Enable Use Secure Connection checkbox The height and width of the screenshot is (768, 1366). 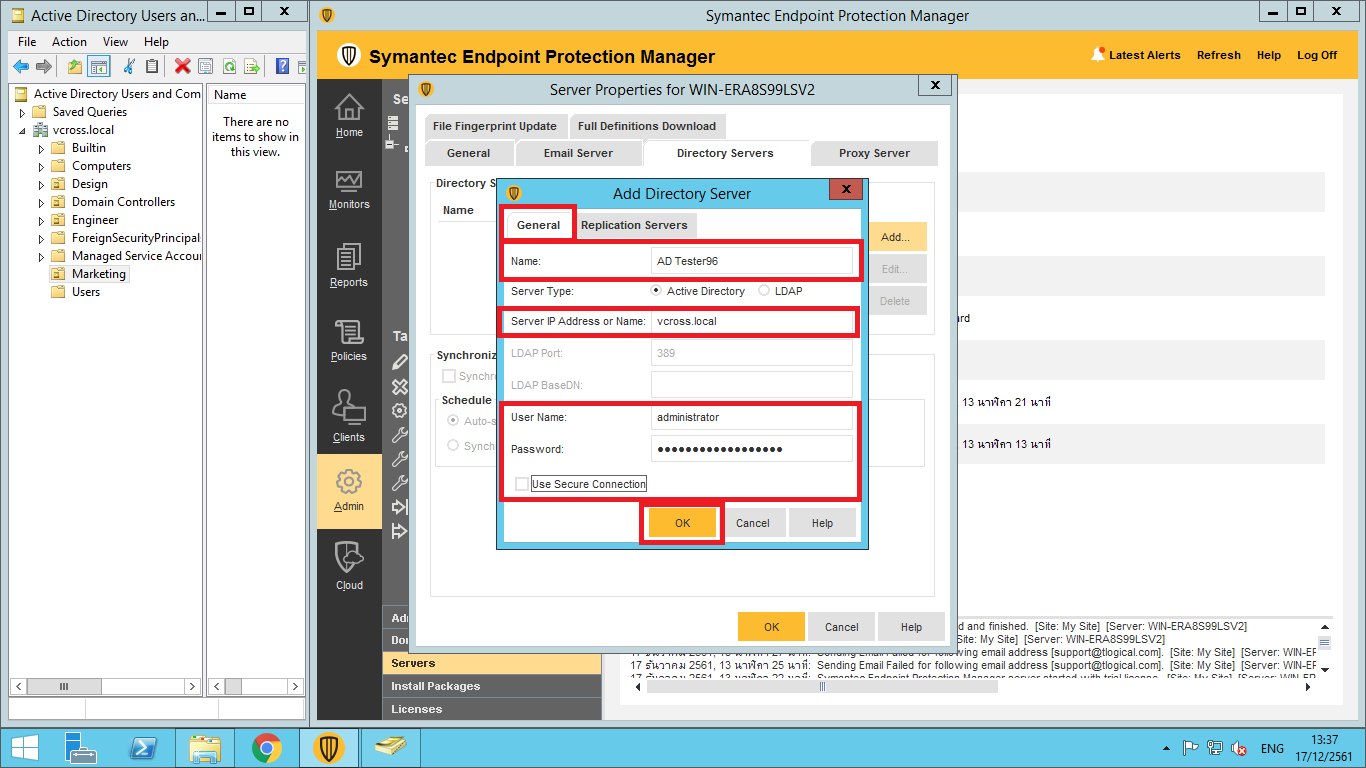(x=522, y=484)
